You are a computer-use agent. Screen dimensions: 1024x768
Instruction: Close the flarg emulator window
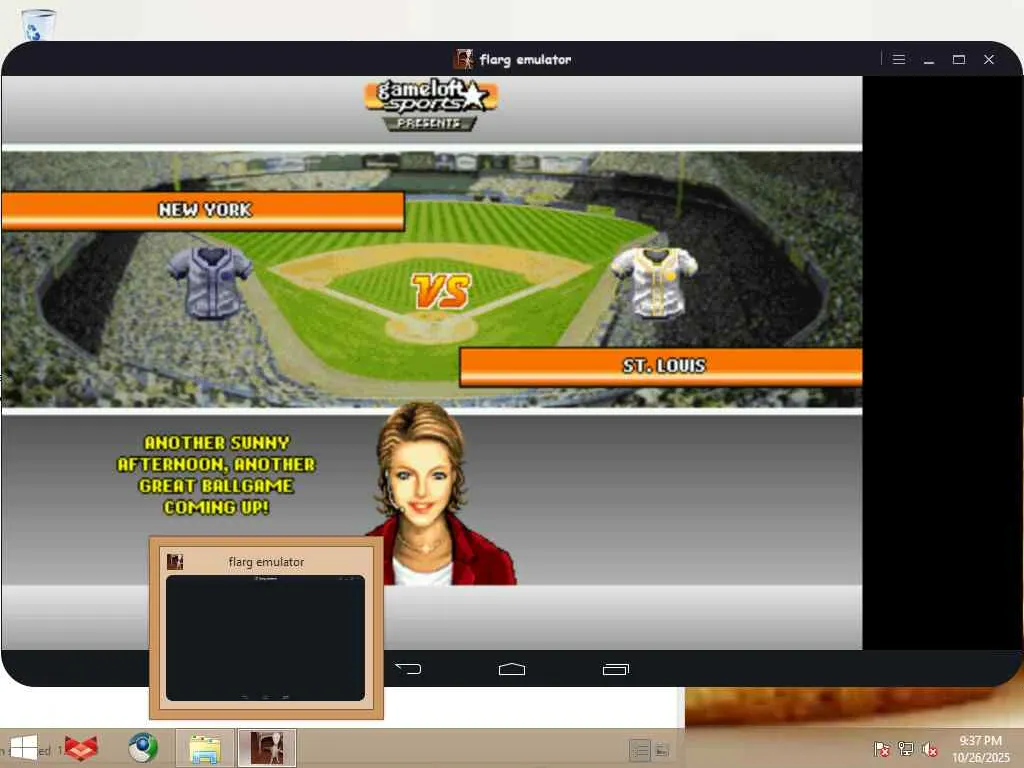[x=989, y=59]
